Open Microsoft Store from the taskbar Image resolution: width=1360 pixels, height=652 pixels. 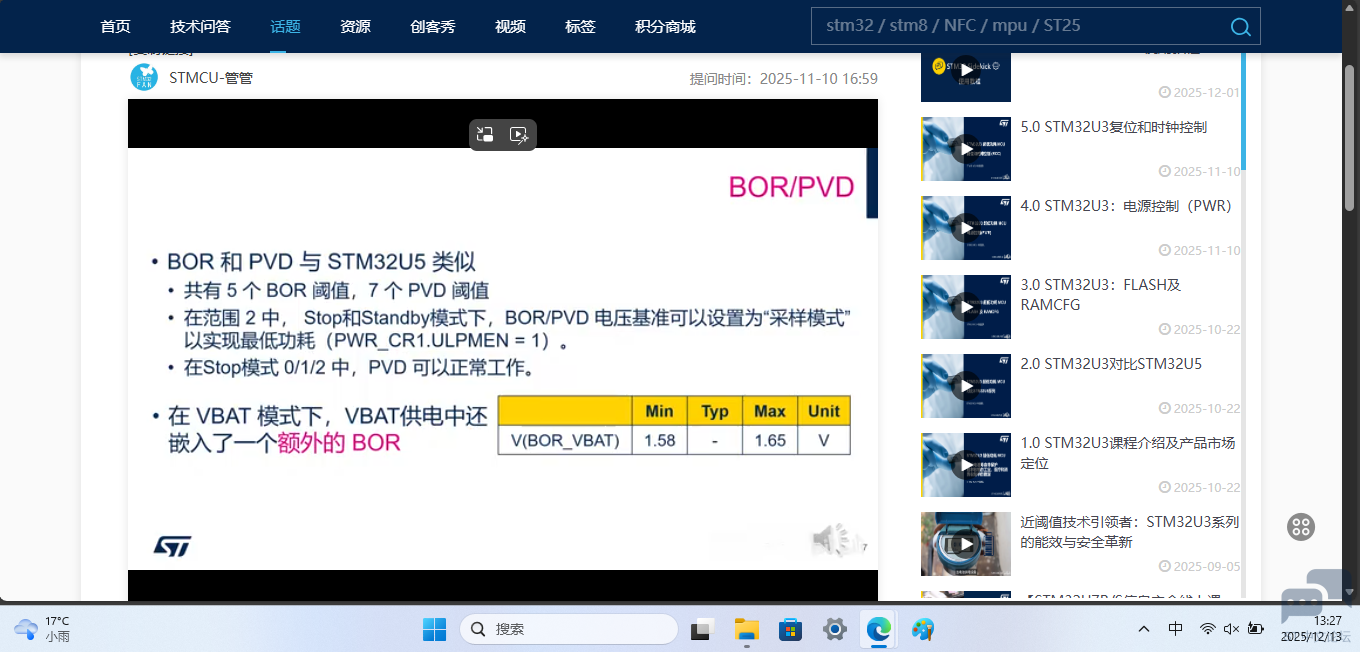point(791,629)
